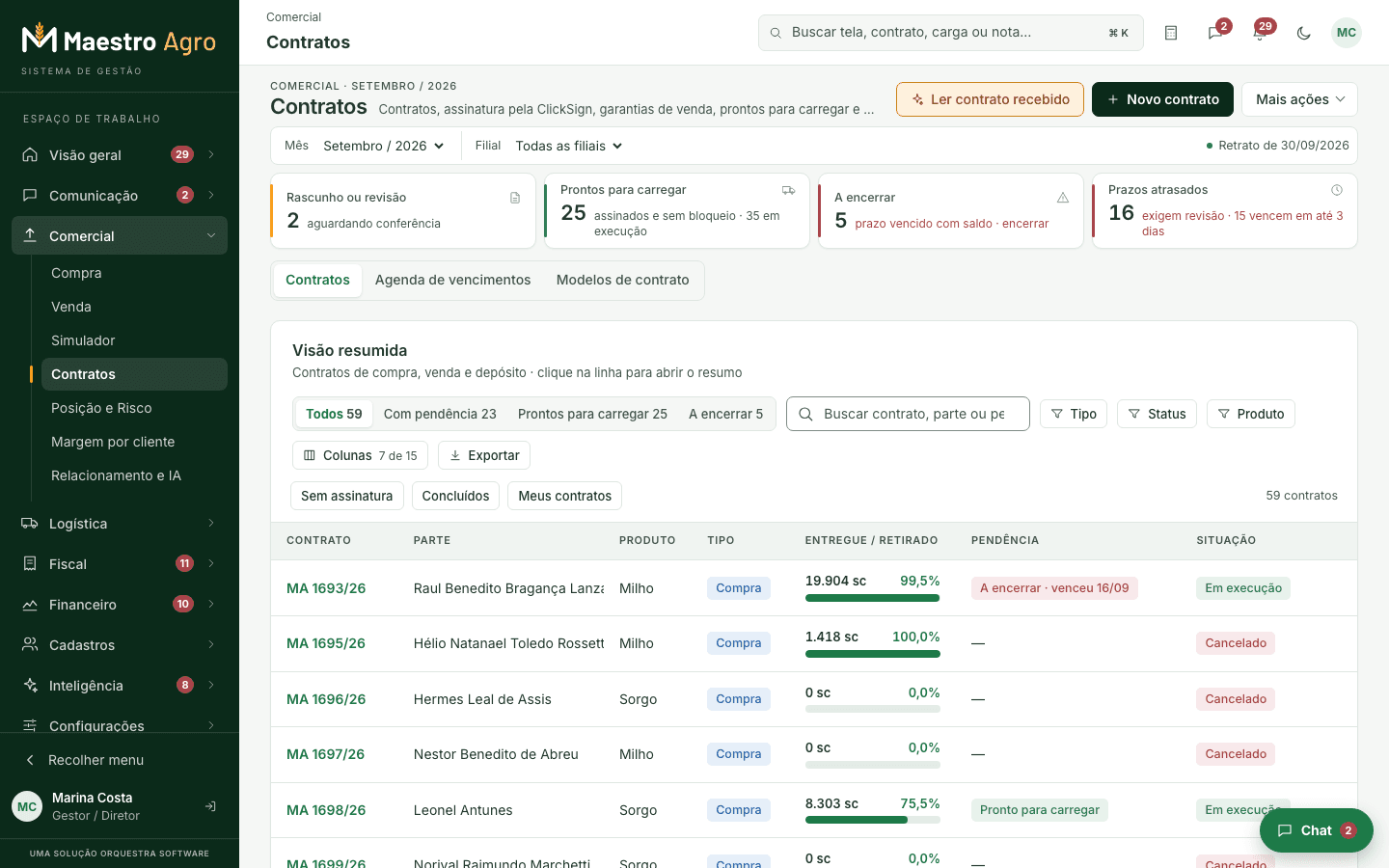Toggle the Concluídos filter chip
This screenshot has height=868, width=1389.
pos(456,496)
